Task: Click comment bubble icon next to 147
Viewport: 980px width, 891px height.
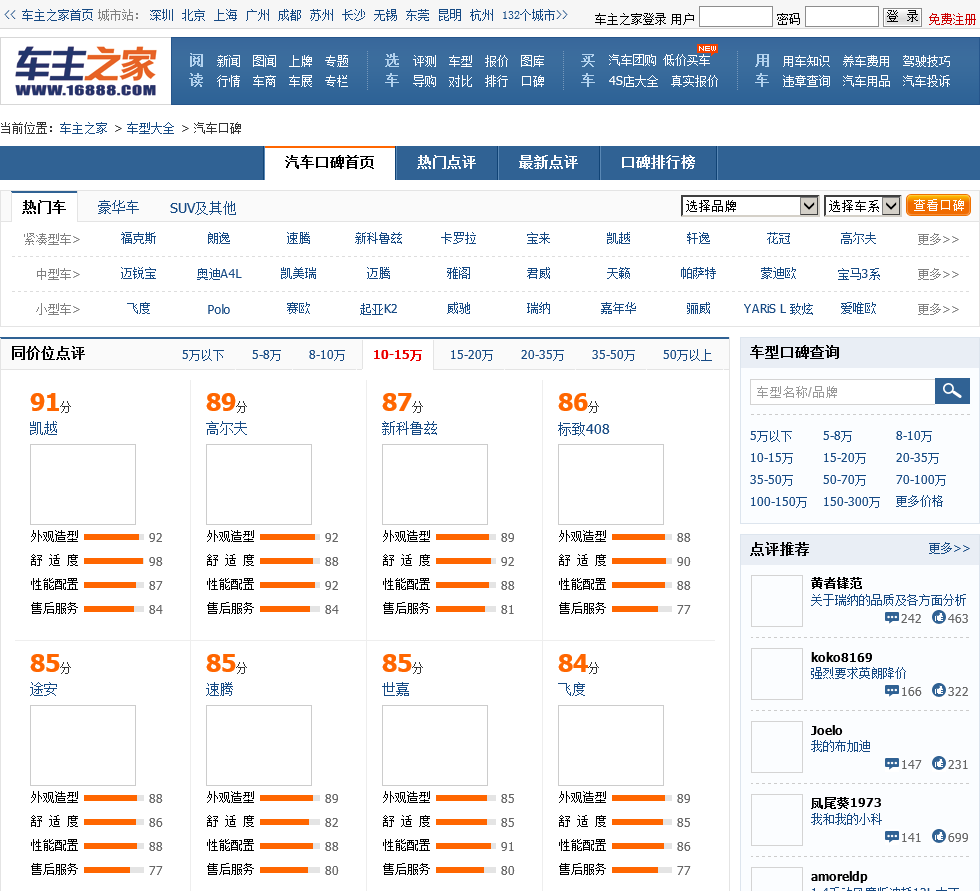Action: point(892,764)
